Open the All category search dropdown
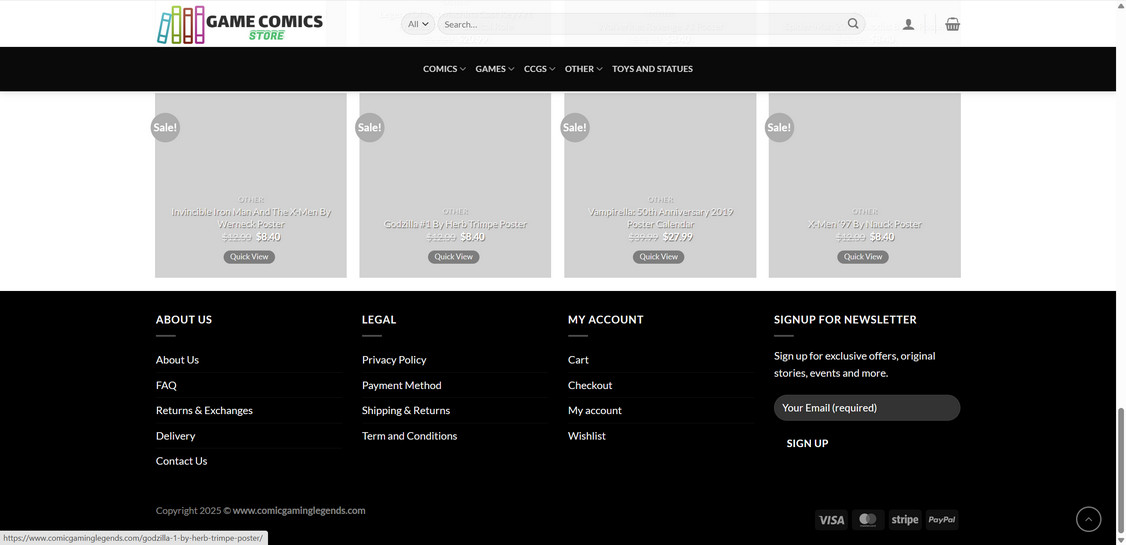The image size is (1126, 545). (418, 24)
